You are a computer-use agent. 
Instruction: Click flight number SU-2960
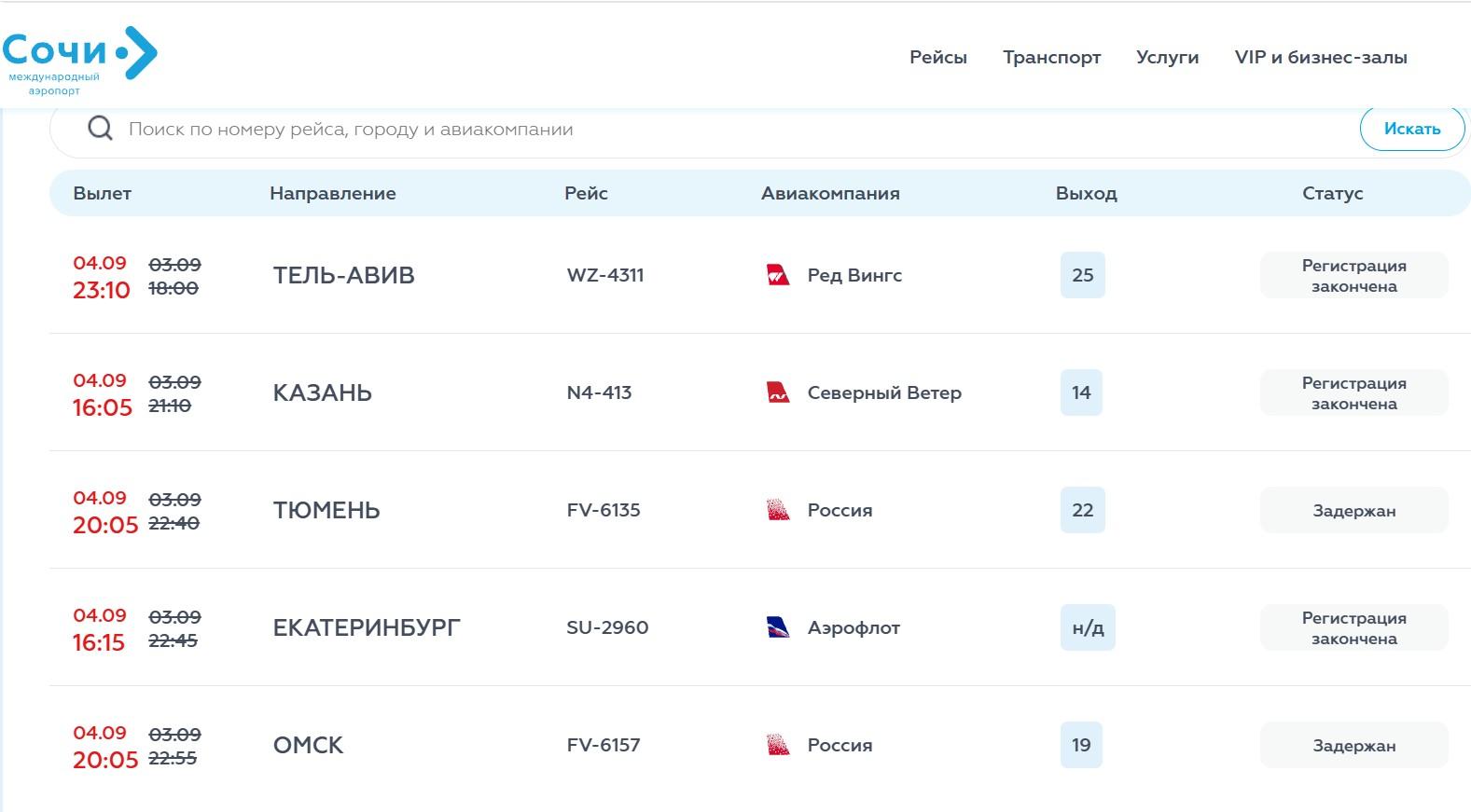coord(607,627)
